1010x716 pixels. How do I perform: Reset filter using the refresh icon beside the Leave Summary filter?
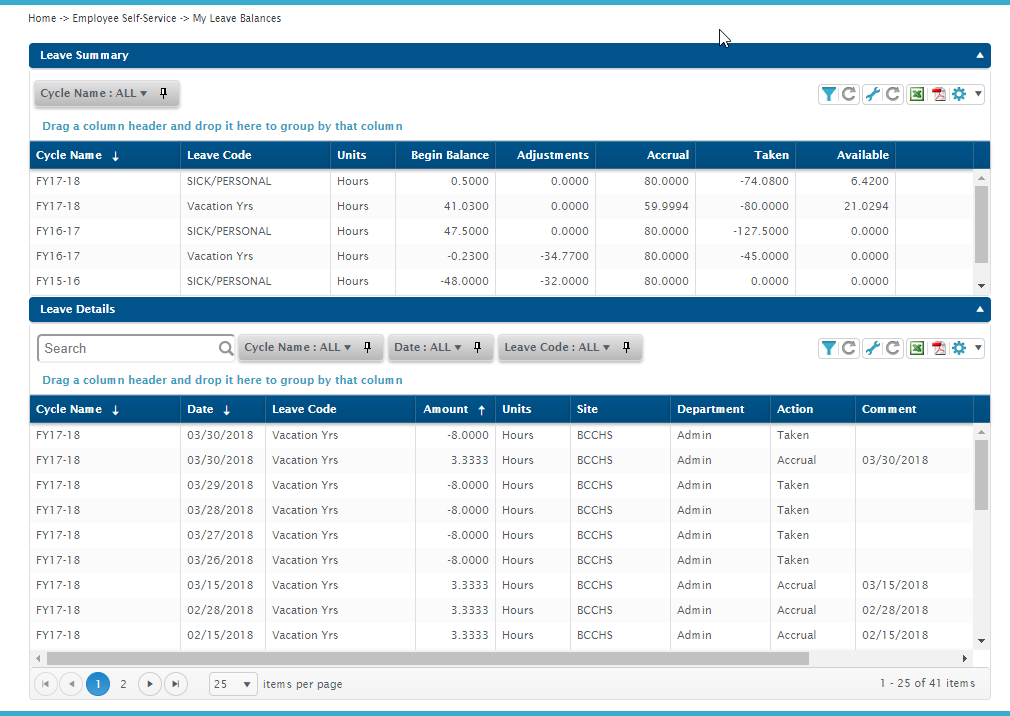[849, 94]
